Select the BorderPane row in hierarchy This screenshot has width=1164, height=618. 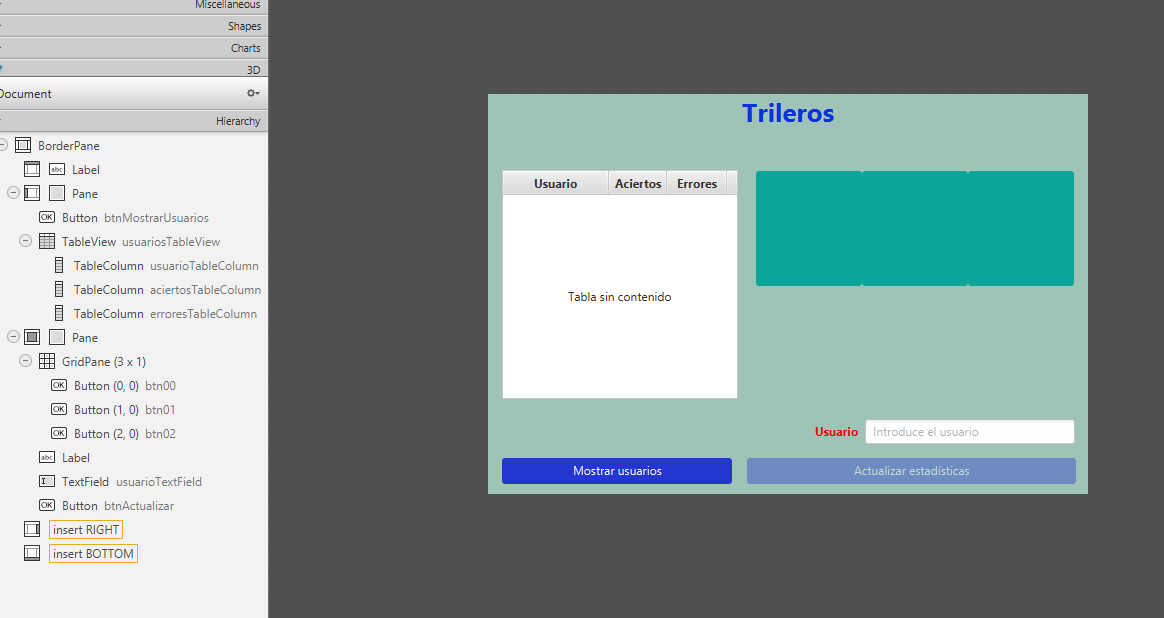coord(134,146)
